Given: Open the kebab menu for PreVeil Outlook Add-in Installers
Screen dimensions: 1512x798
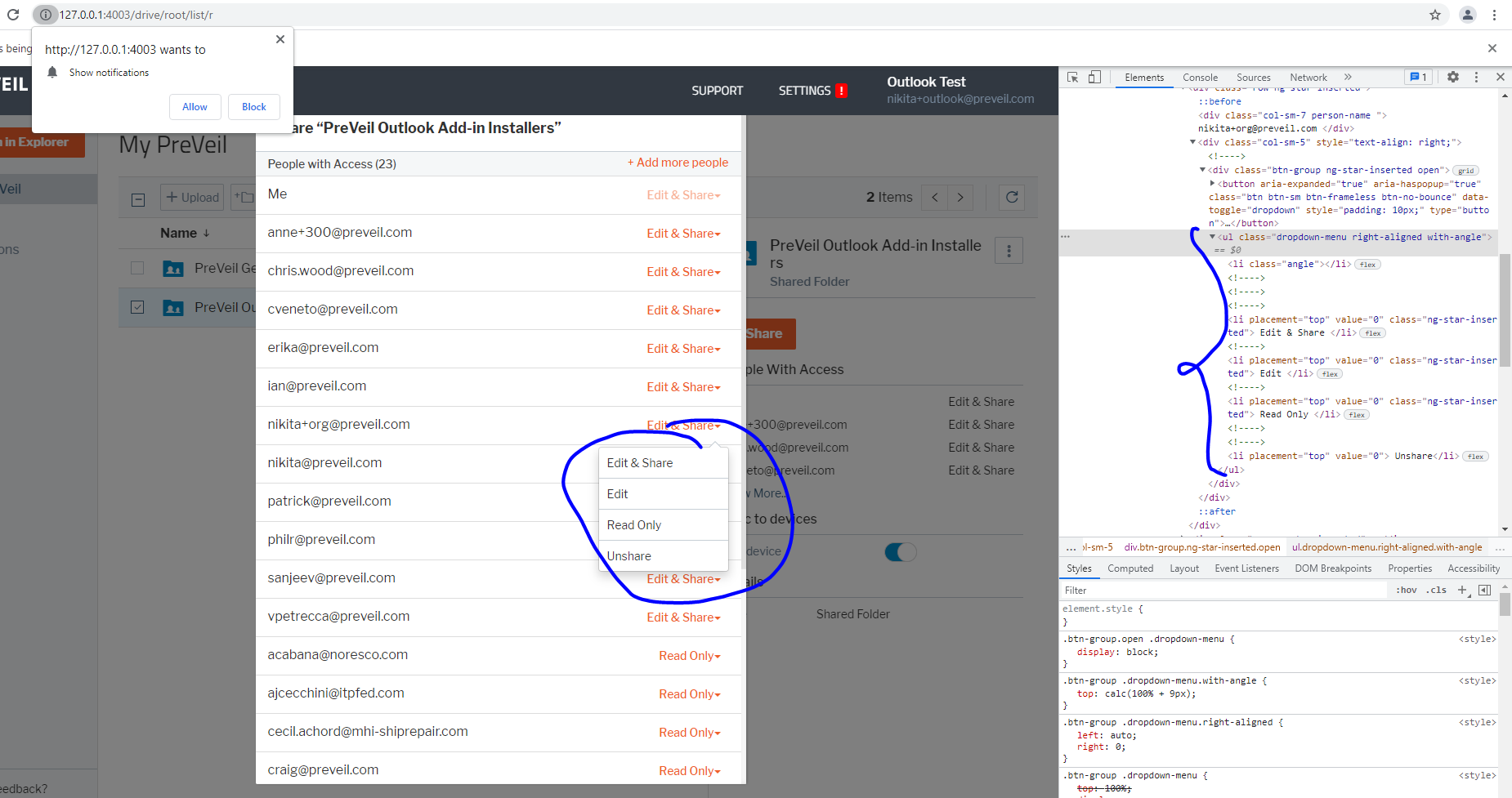Looking at the screenshot, I should (x=1009, y=251).
